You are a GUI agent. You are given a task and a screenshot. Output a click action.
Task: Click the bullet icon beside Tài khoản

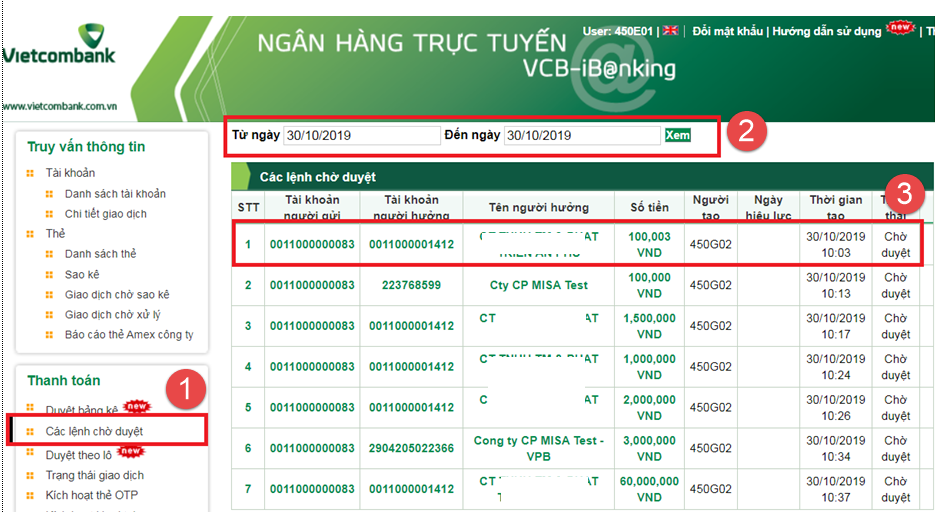[30, 173]
